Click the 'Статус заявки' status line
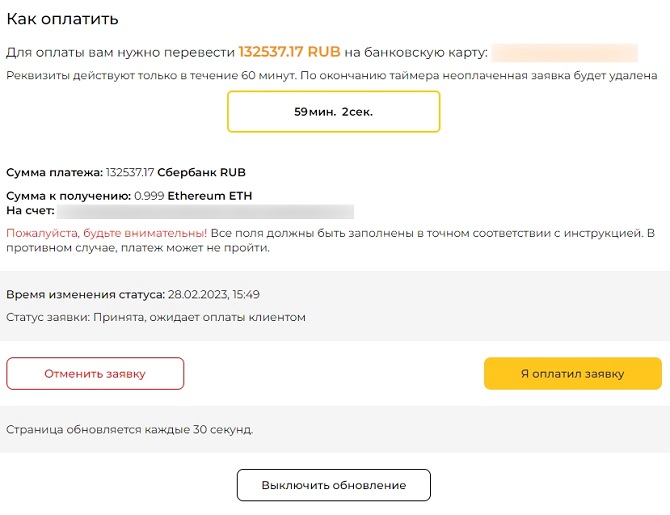Image resolution: width=670 pixels, height=515 pixels. [155, 317]
